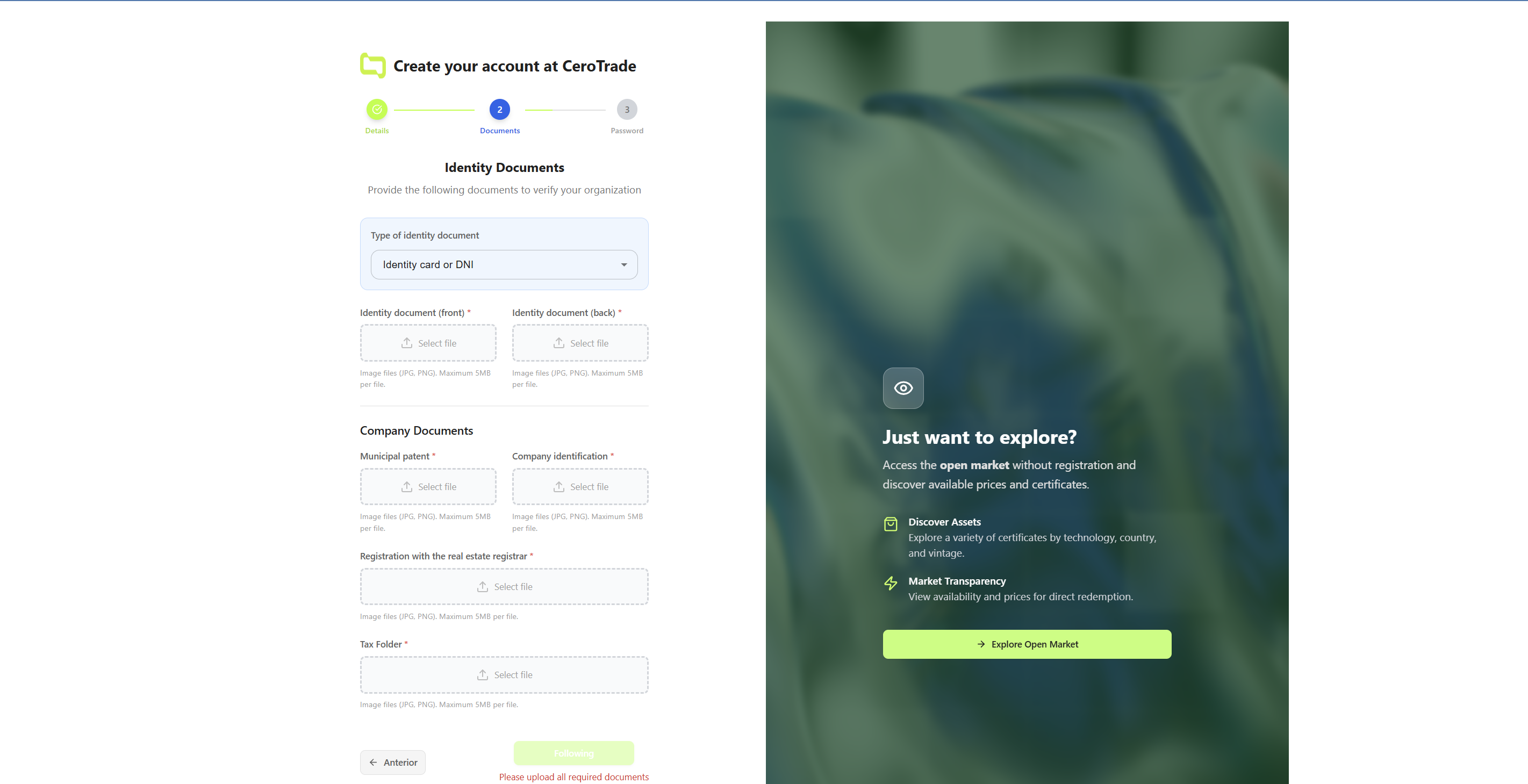Click the progress line between Documents and Password

coord(565,110)
